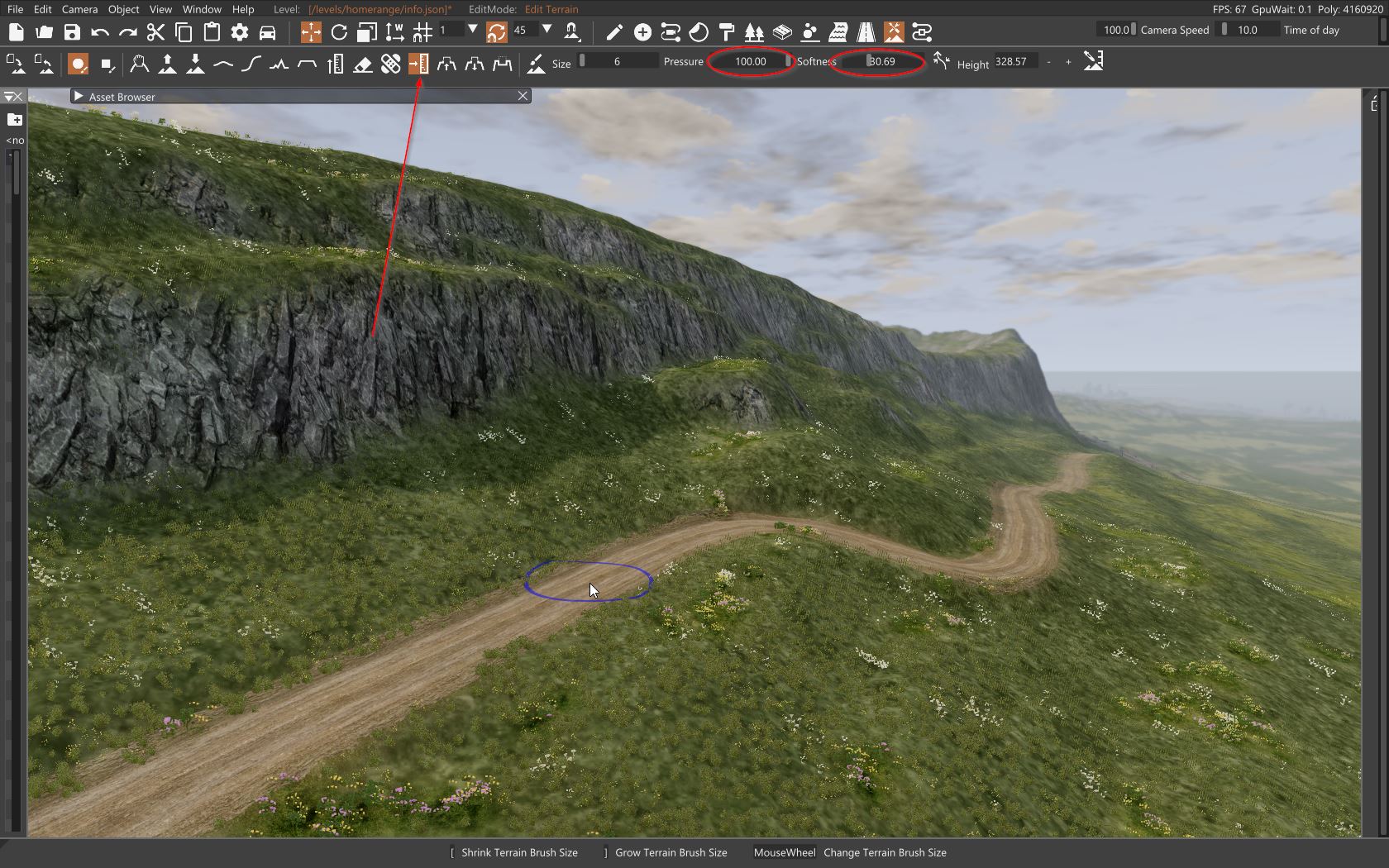Screen dimensions: 1389x868
Task: Open the Road editor icon
Action: point(866,32)
